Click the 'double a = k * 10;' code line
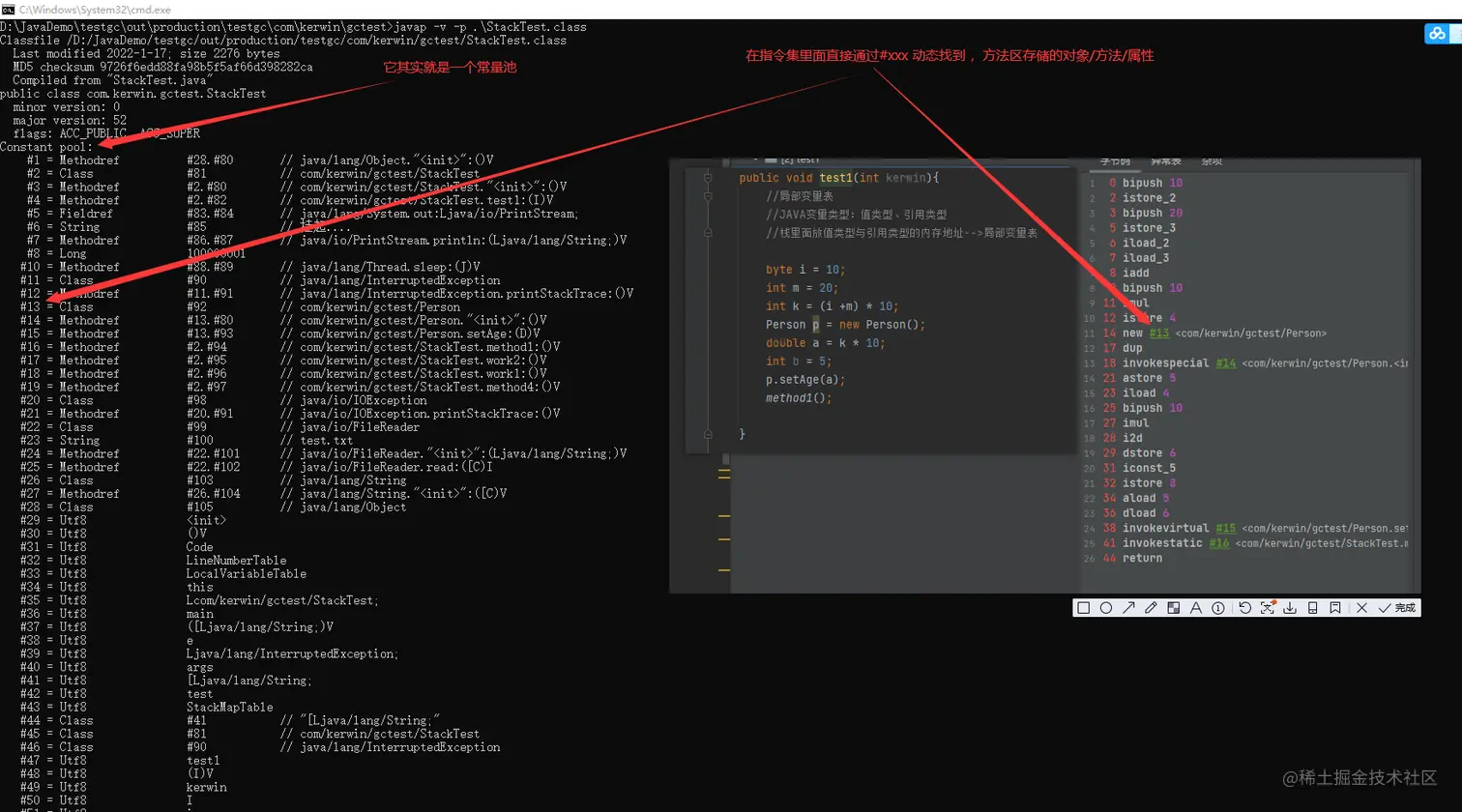1462x812 pixels. 825,343
